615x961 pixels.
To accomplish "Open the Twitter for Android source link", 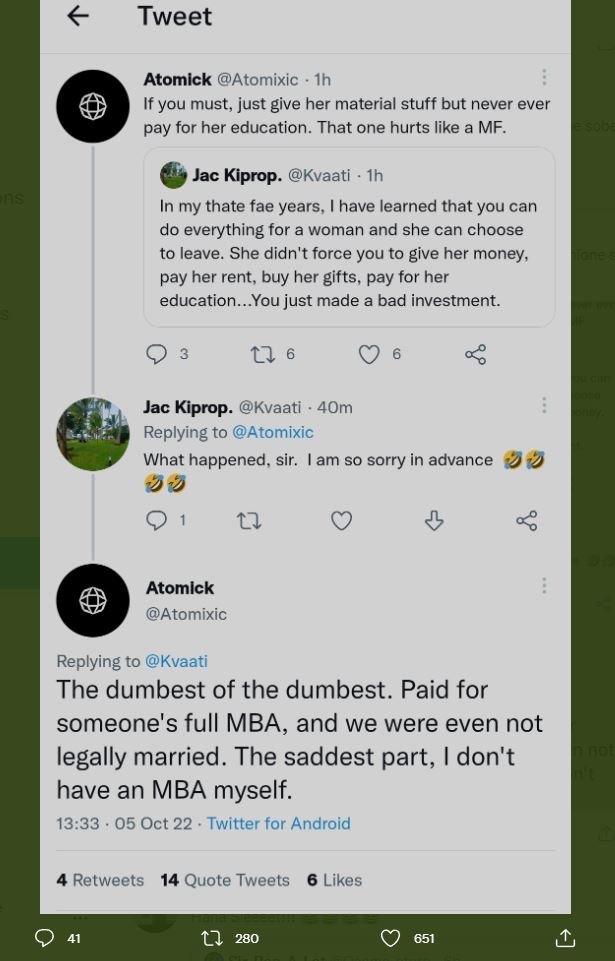I will click(x=278, y=824).
